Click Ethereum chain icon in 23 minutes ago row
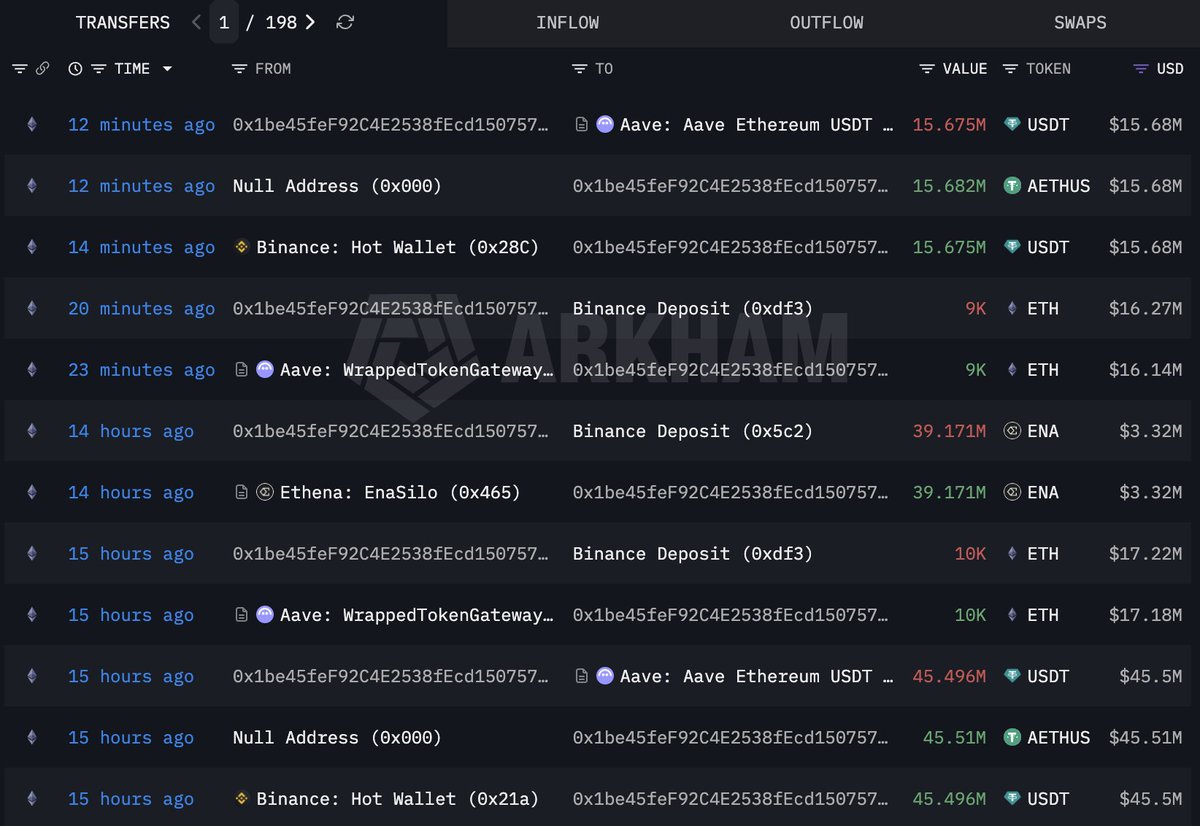 (31, 370)
